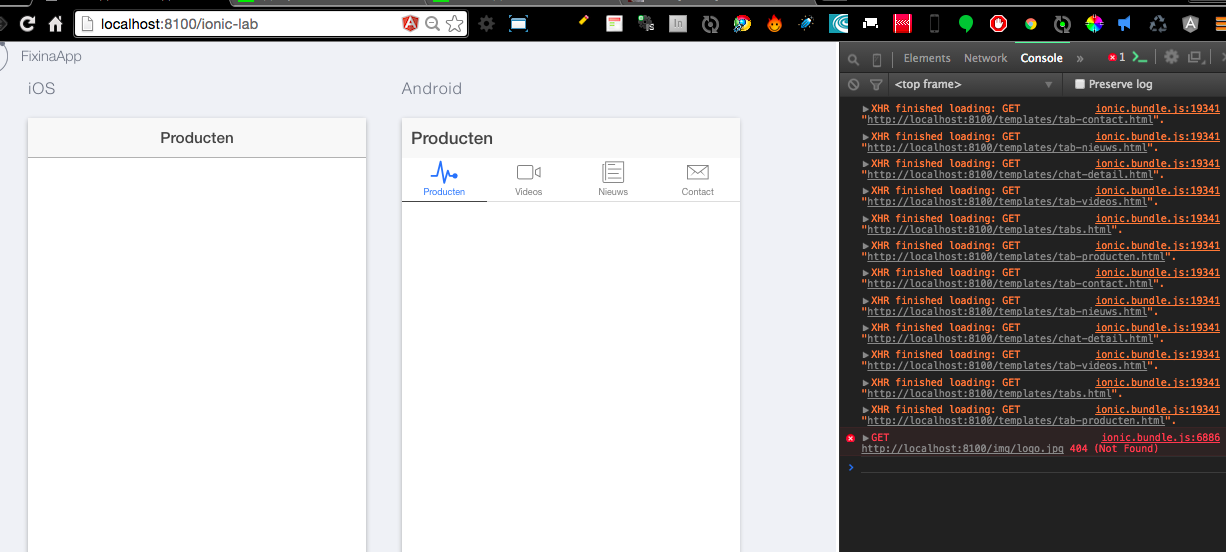Expand the first tab-videos.html XHR entry
1226x552 pixels.
(866, 191)
